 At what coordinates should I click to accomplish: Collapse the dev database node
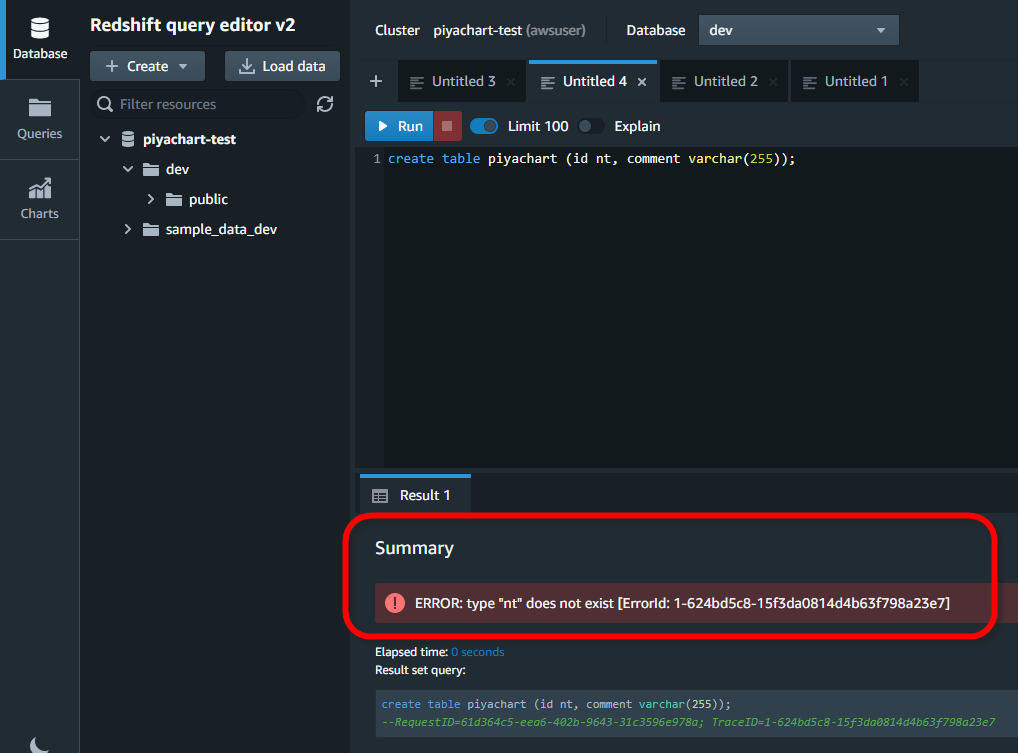click(127, 169)
